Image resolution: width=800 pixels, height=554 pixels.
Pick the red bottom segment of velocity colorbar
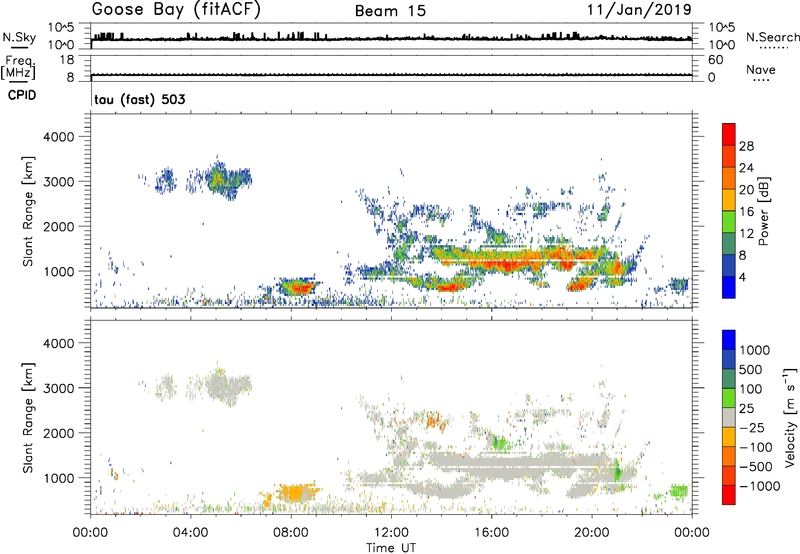(729, 495)
